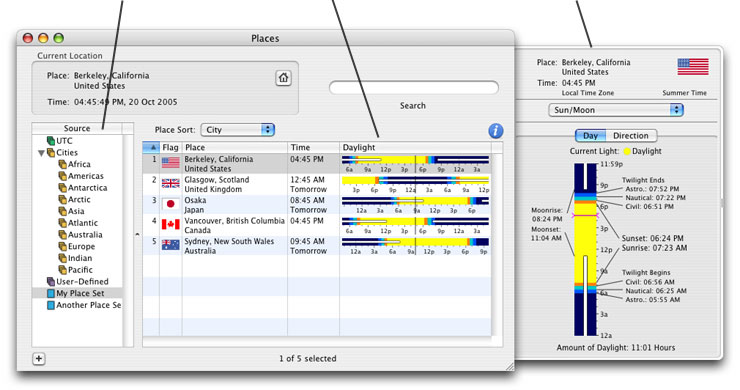The image size is (740, 390).
Task: Click the home location icon button
Action: tap(283, 78)
